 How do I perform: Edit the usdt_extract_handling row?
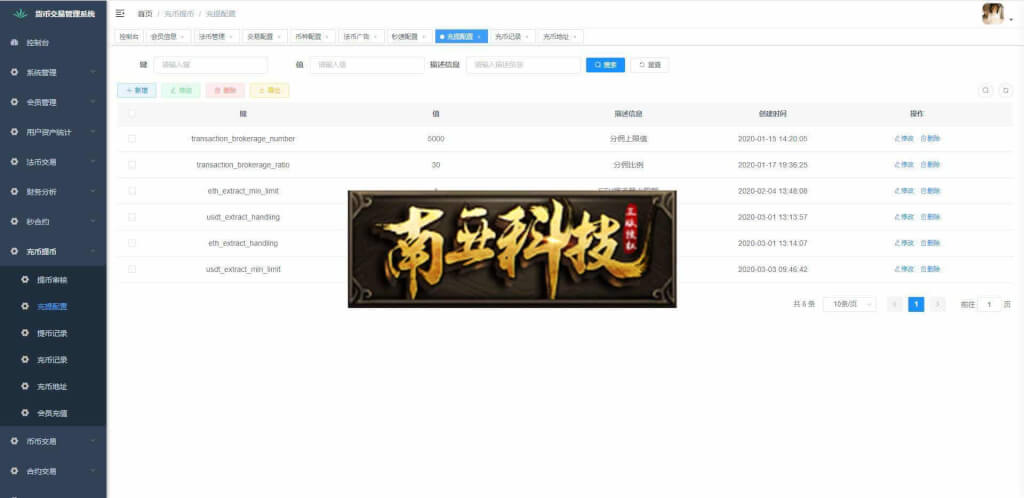(904, 217)
